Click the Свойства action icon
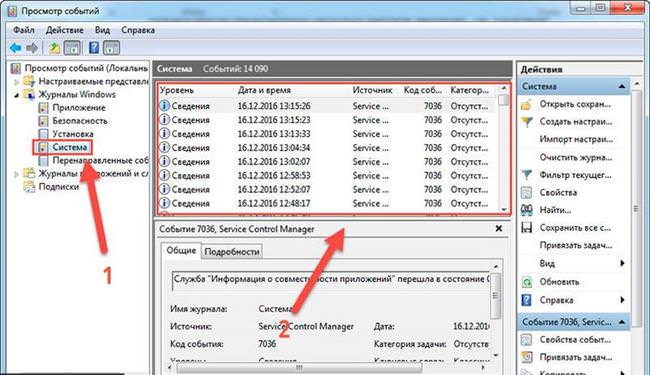 (x=526, y=193)
